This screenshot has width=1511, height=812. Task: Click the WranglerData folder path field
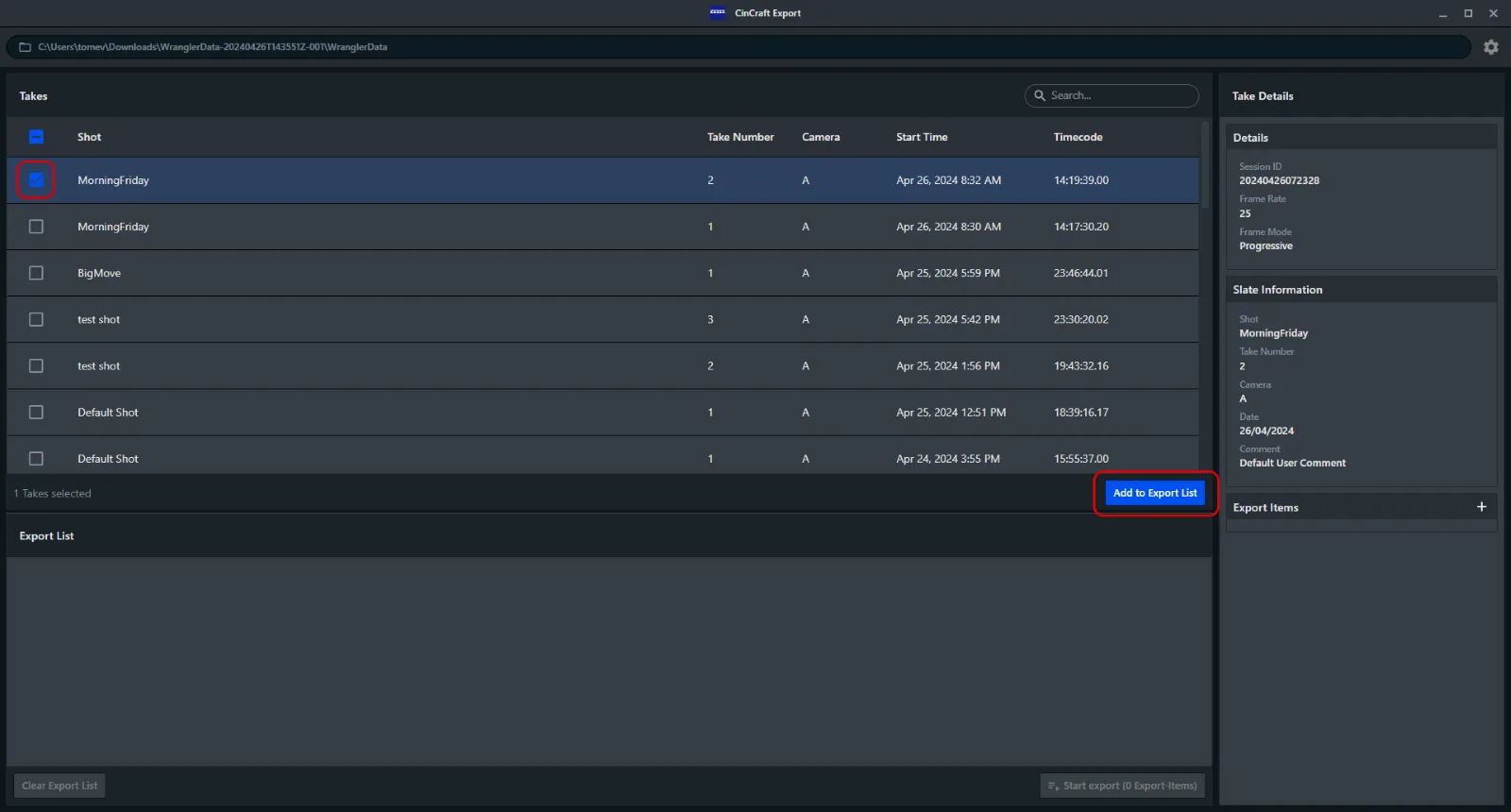click(x=739, y=47)
